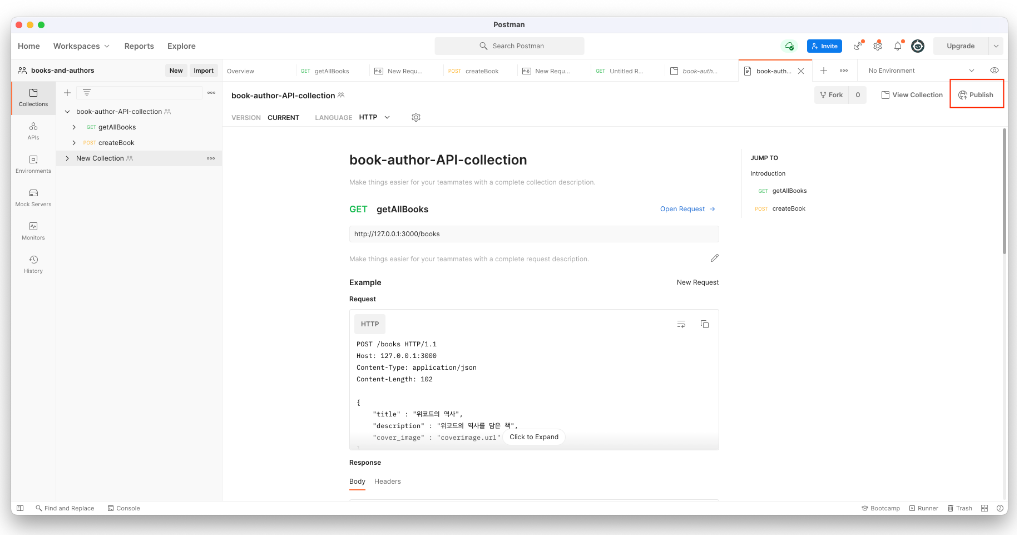Select the response Headers tab
Viewport: 1017px width, 535px height.
388,482
